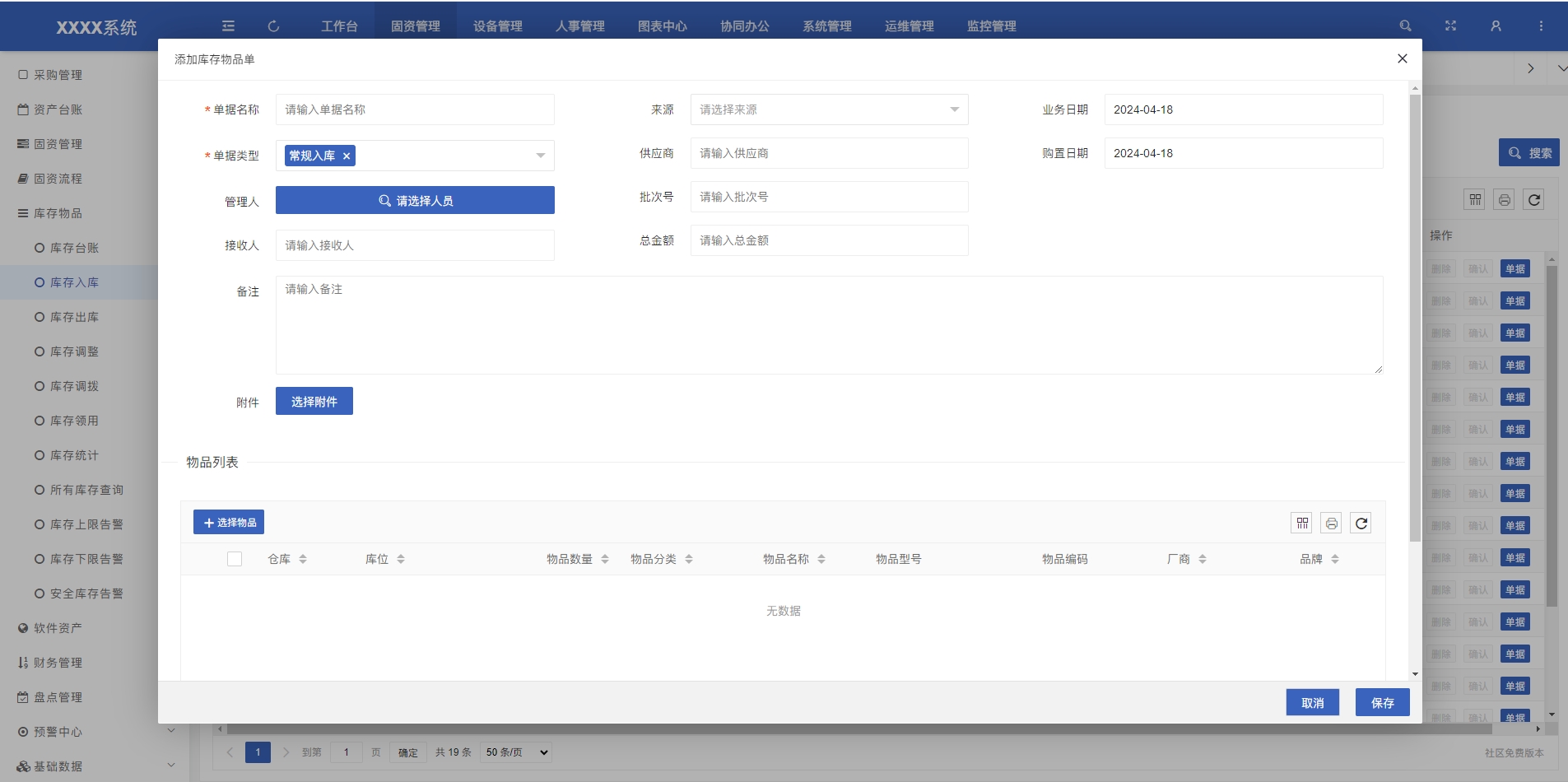Open the vertical dots more menu

coord(1541,26)
